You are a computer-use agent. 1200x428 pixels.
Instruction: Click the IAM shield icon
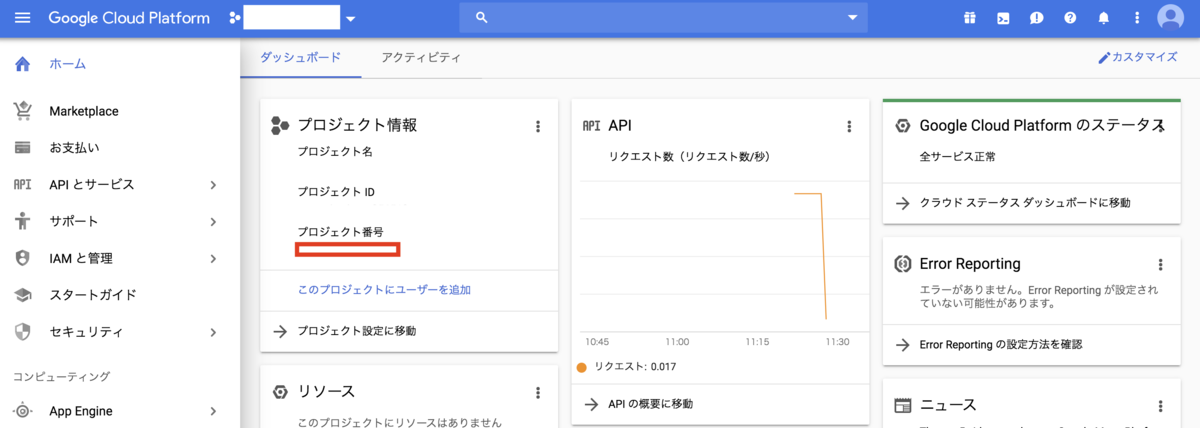tap(22, 258)
